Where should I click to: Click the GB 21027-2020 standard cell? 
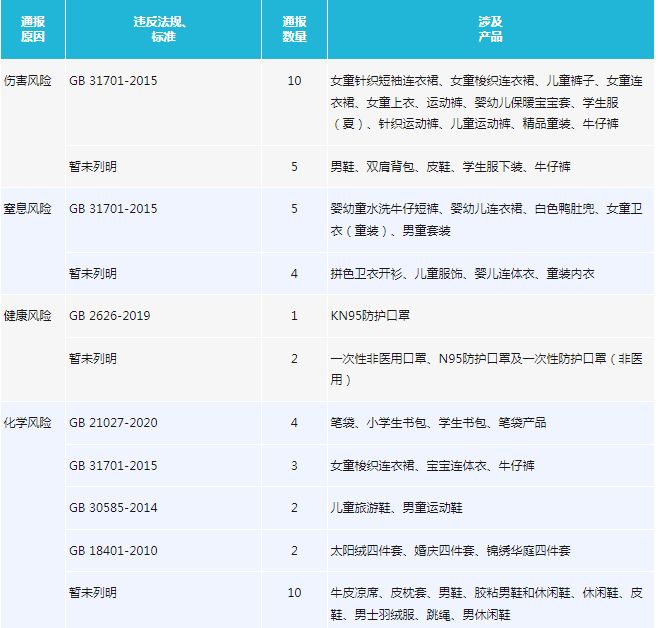[113, 422]
